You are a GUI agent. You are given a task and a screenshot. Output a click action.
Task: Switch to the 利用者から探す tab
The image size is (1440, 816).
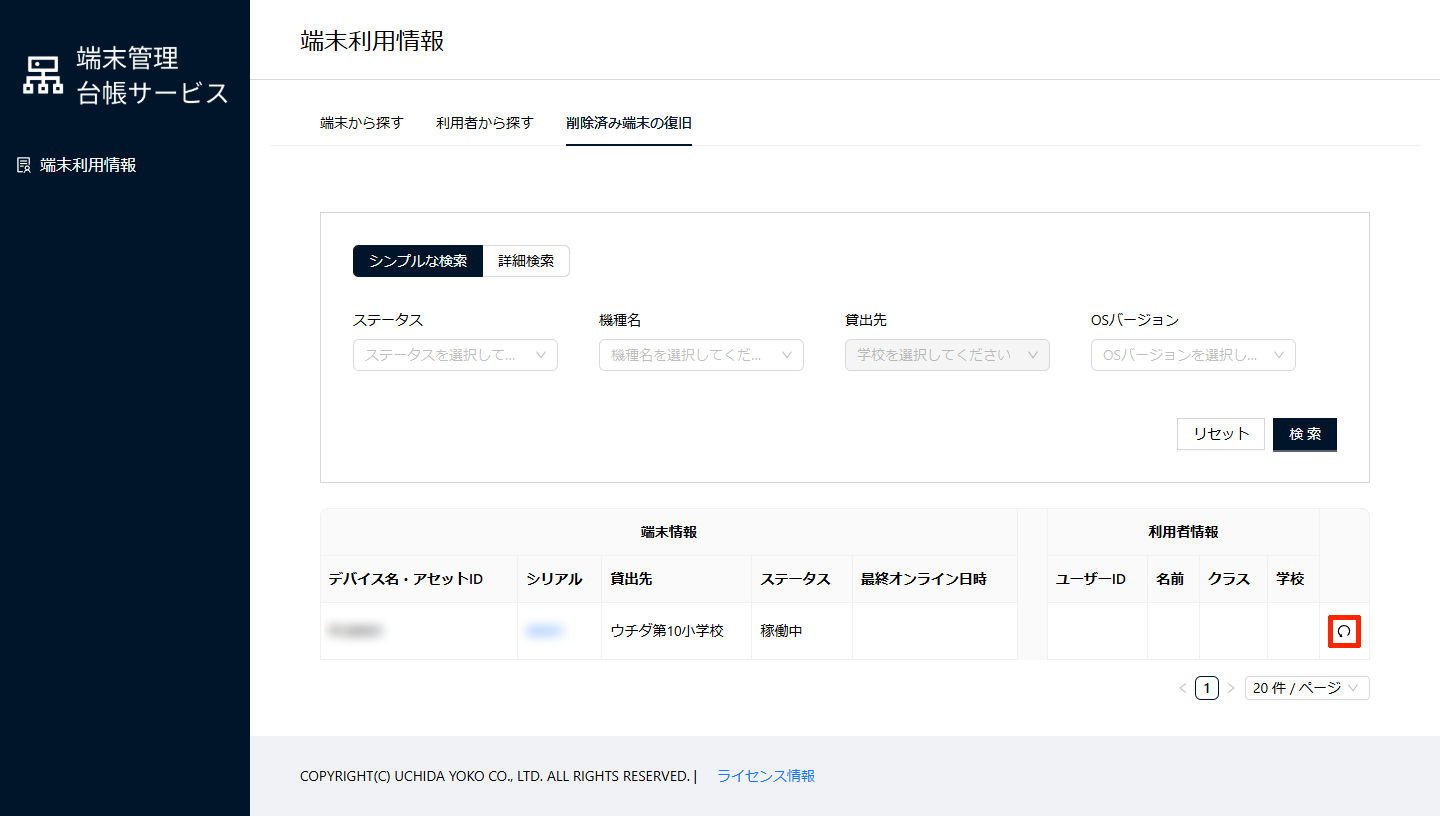click(484, 123)
